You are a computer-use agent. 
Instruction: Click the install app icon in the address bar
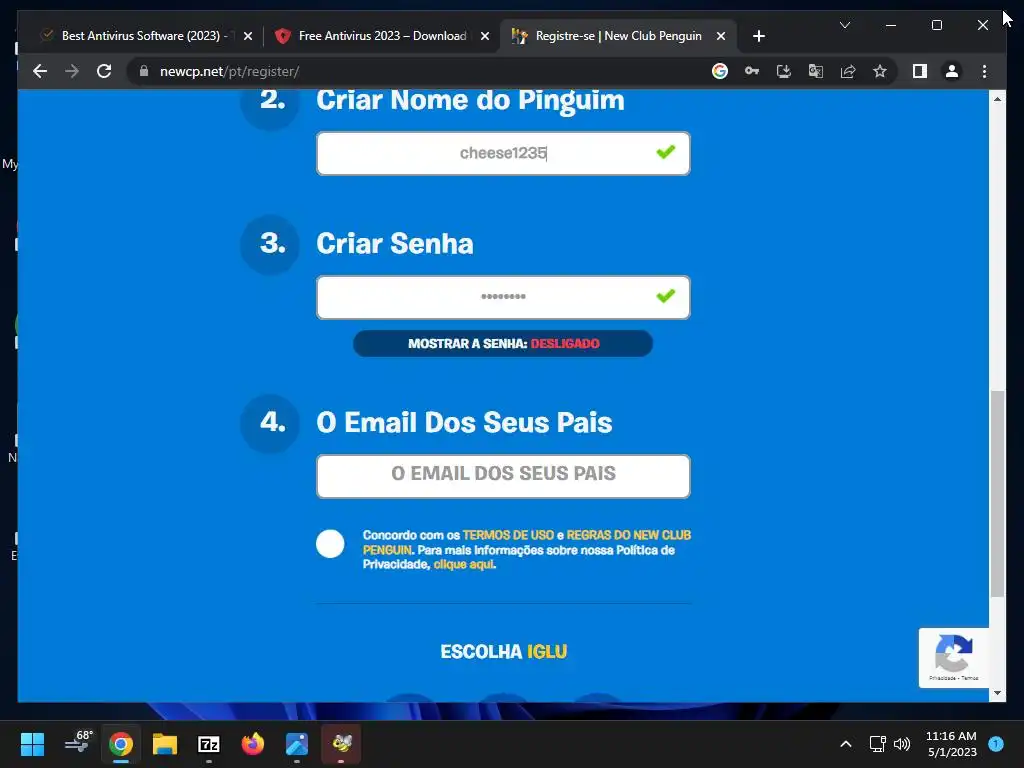(784, 71)
